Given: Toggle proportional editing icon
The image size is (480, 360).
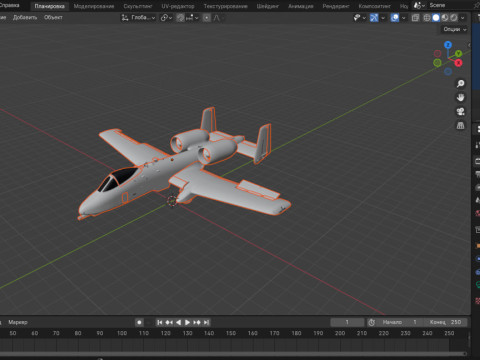Looking at the screenshot, I should pyautogui.click(x=207, y=18).
